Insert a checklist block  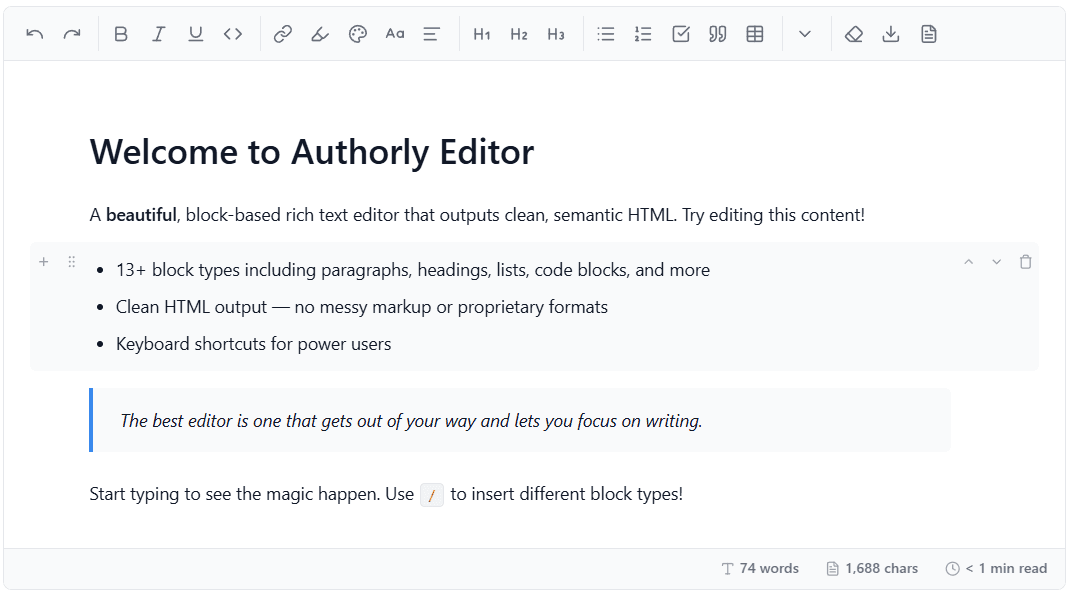pyautogui.click(x=680, y=34)
